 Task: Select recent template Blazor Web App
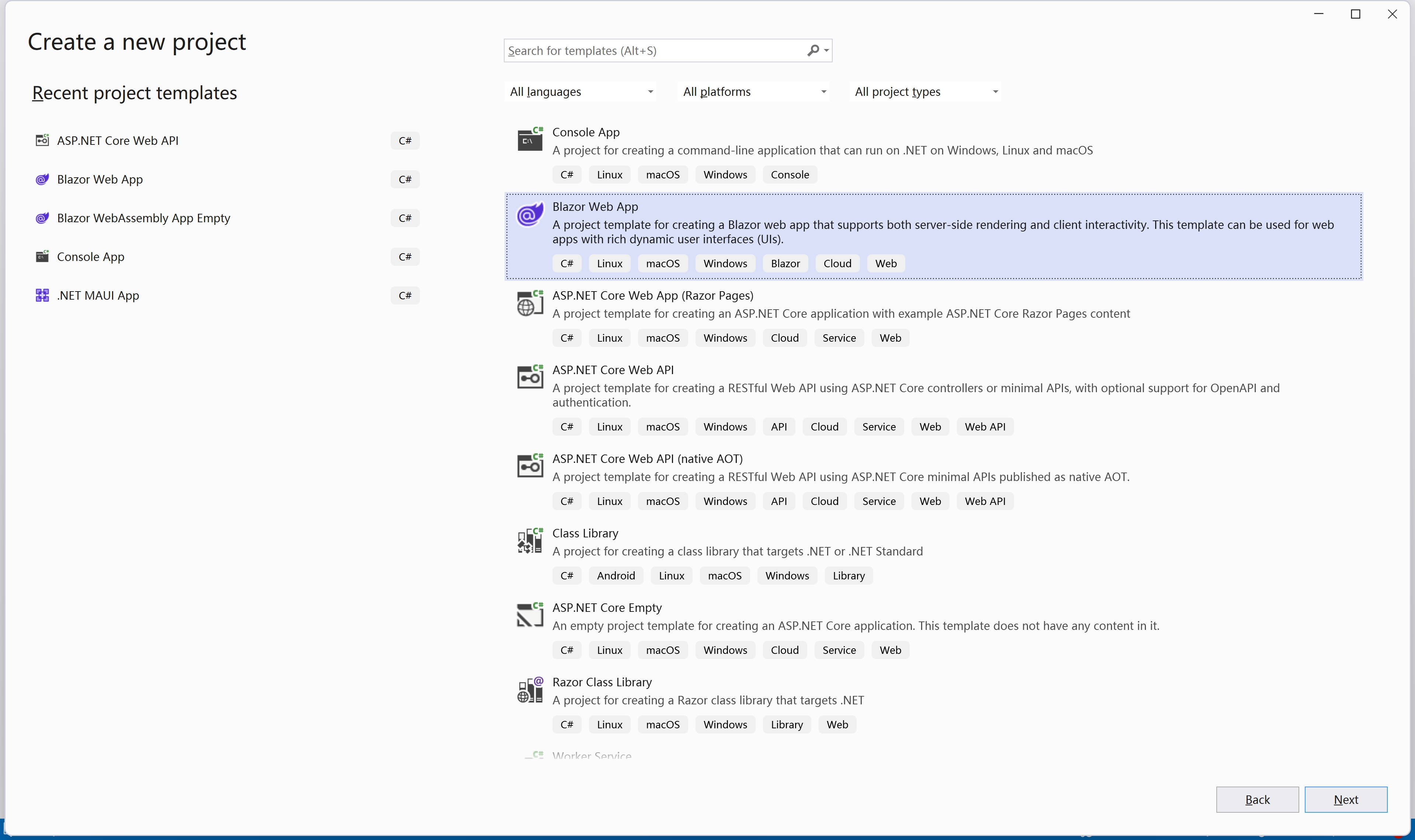[x=227, y=179]
